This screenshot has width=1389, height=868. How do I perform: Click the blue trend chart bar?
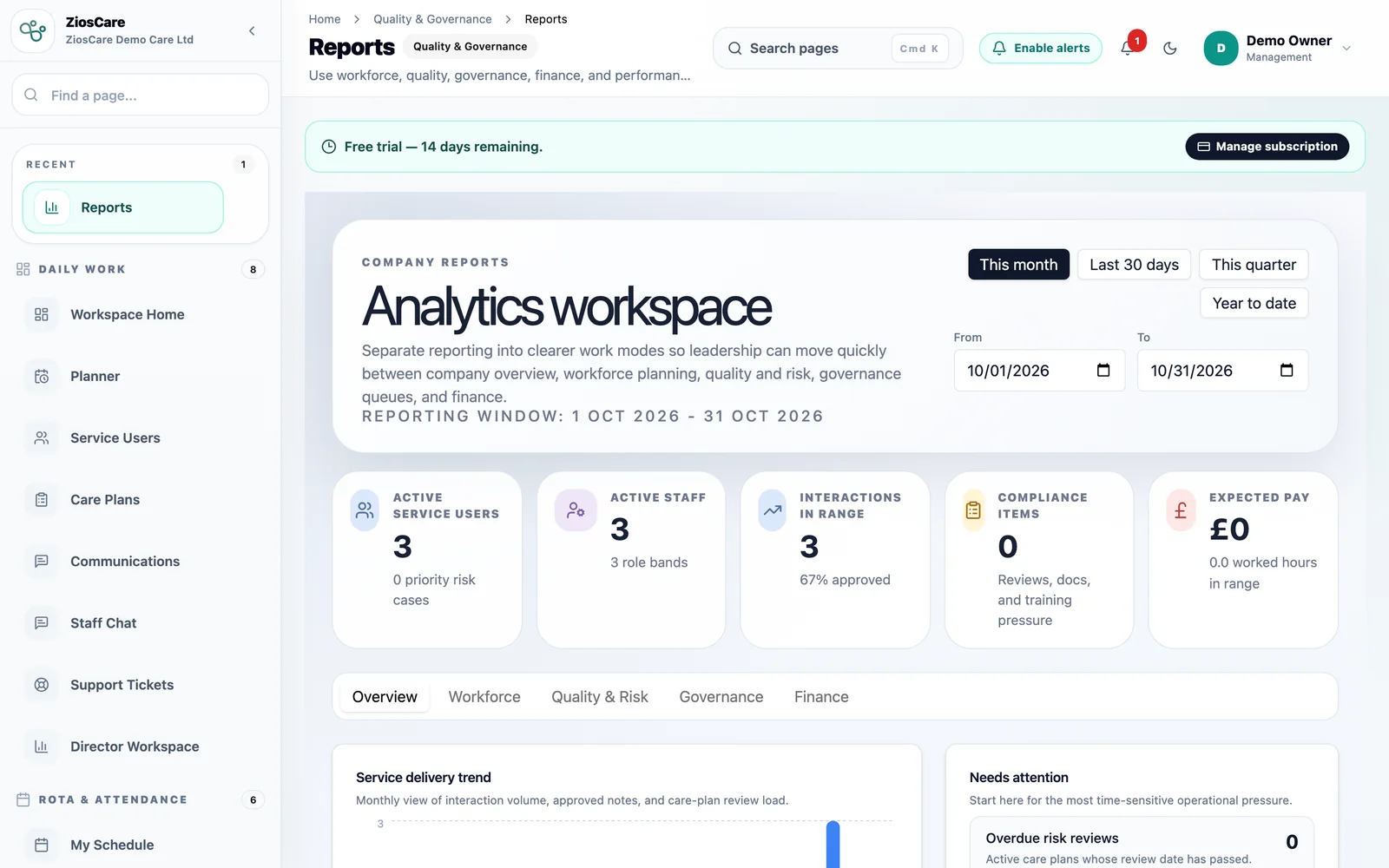833,845
